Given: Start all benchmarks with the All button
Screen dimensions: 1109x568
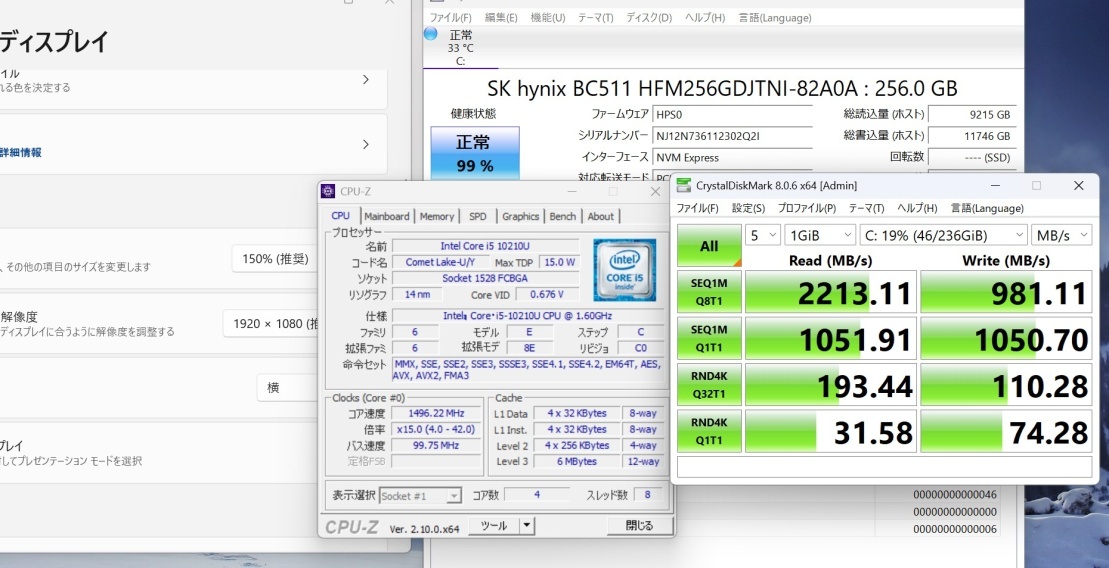Looking at the screenshot, I should click(x=709, y=245).
